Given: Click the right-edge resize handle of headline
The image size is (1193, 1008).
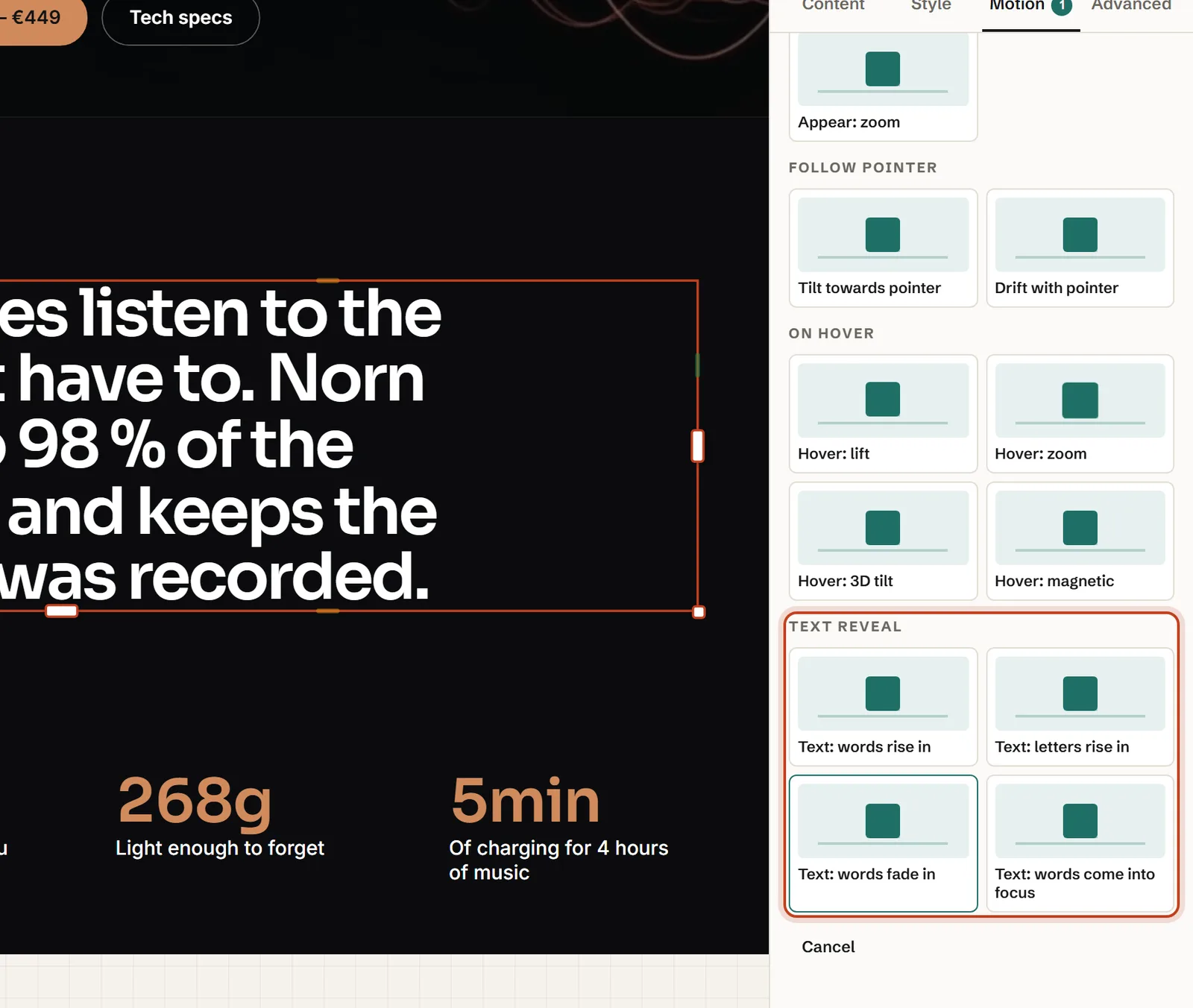Looking at the screenshot, I should 697,446.
